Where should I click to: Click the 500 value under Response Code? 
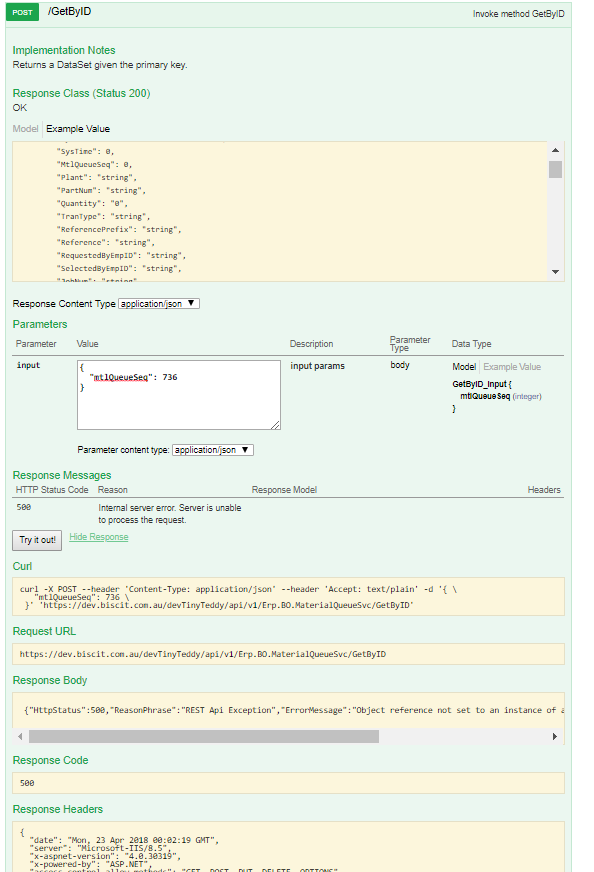point(27,783)
